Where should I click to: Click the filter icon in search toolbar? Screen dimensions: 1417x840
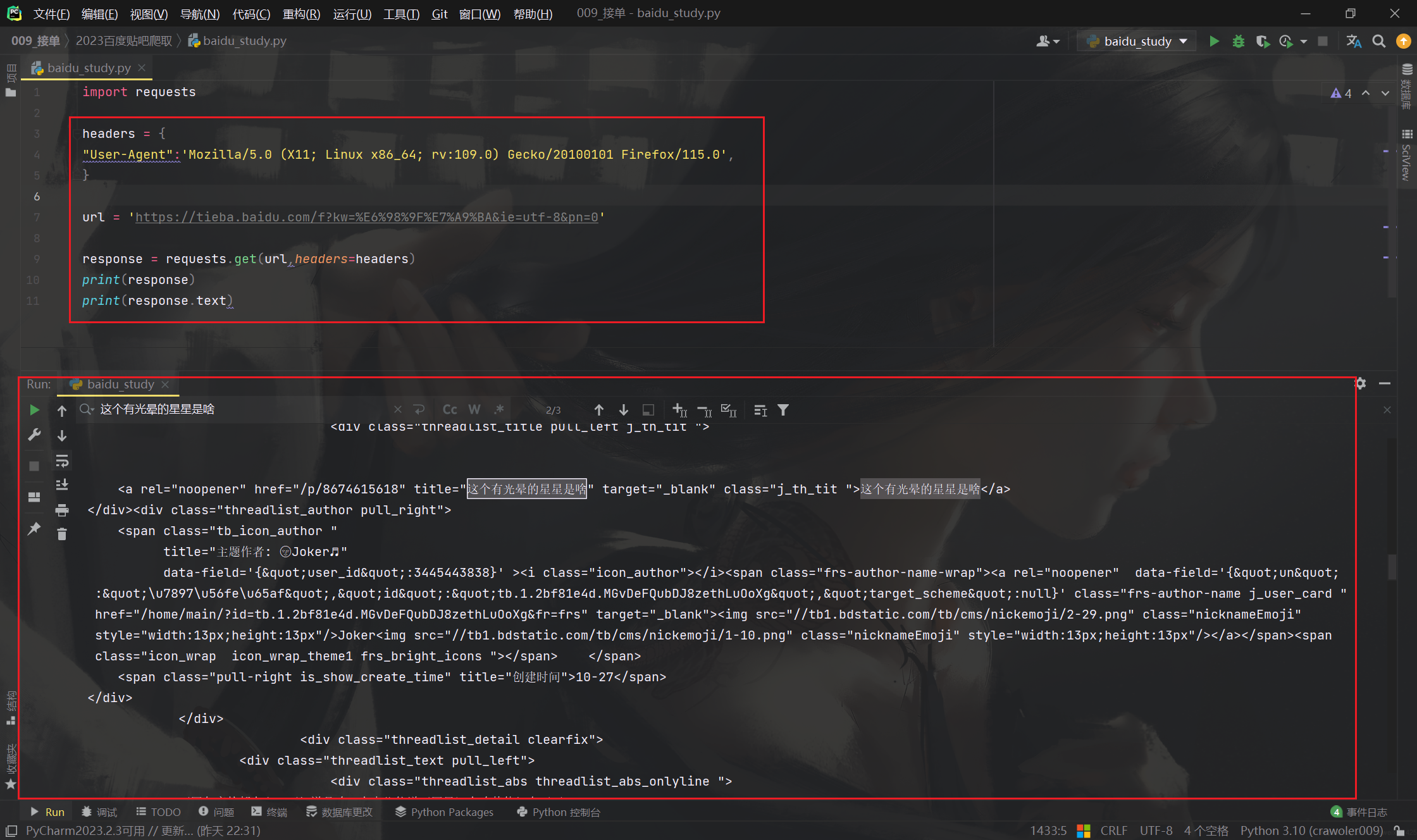tap(783, 409)
